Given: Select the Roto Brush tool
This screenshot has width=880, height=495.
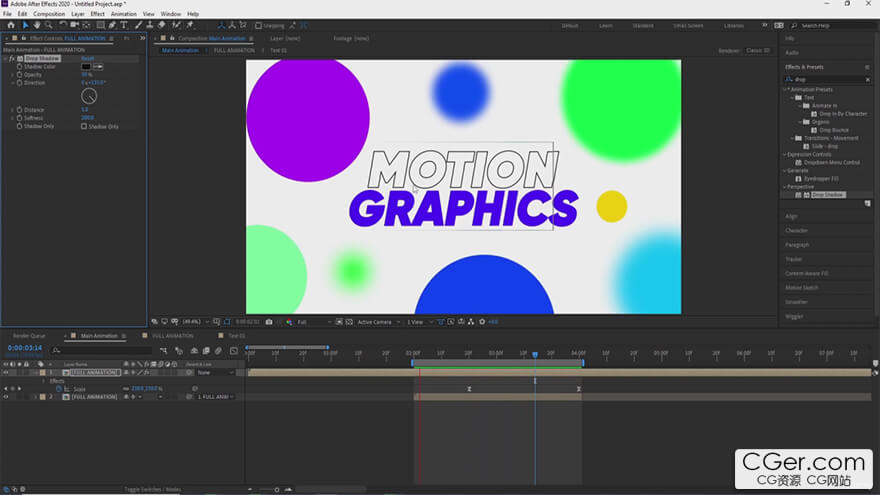Looking at the screenshot, I should [176, 25].
